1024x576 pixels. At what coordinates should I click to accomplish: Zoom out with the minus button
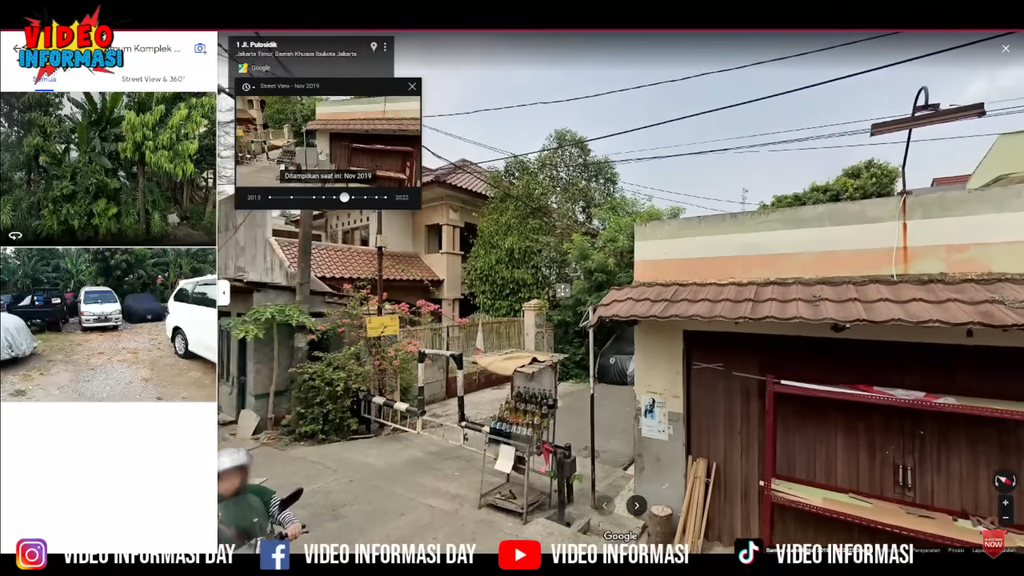coord(1005,518)
